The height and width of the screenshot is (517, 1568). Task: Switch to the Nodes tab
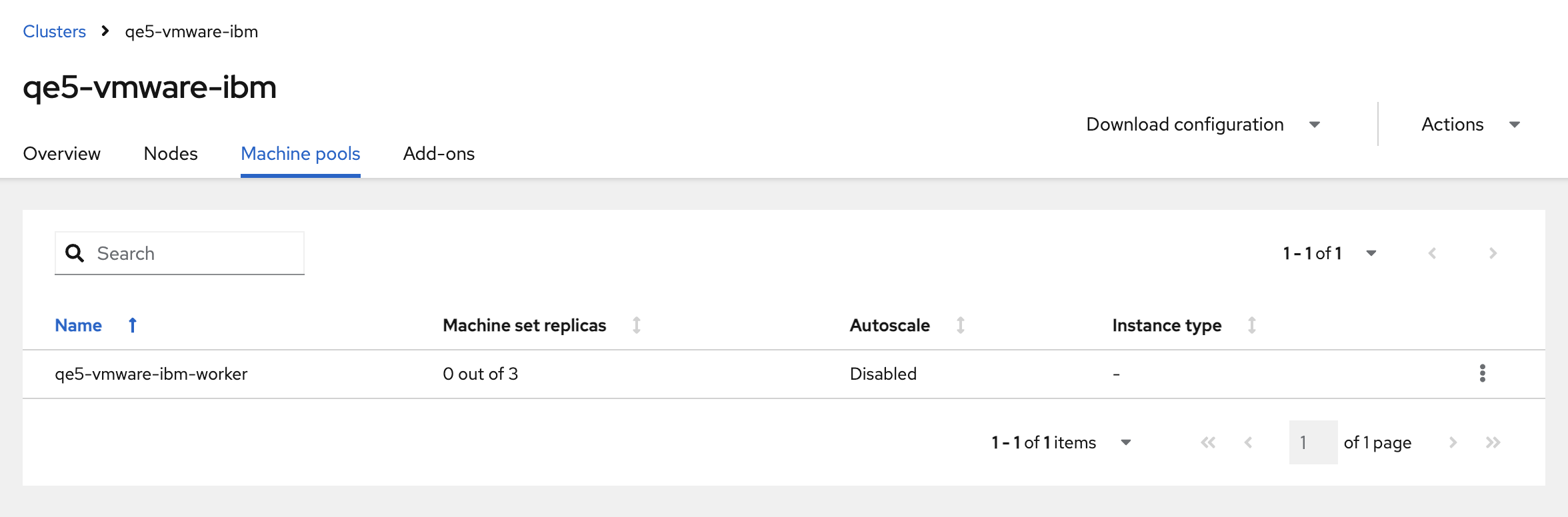[171, 154]
